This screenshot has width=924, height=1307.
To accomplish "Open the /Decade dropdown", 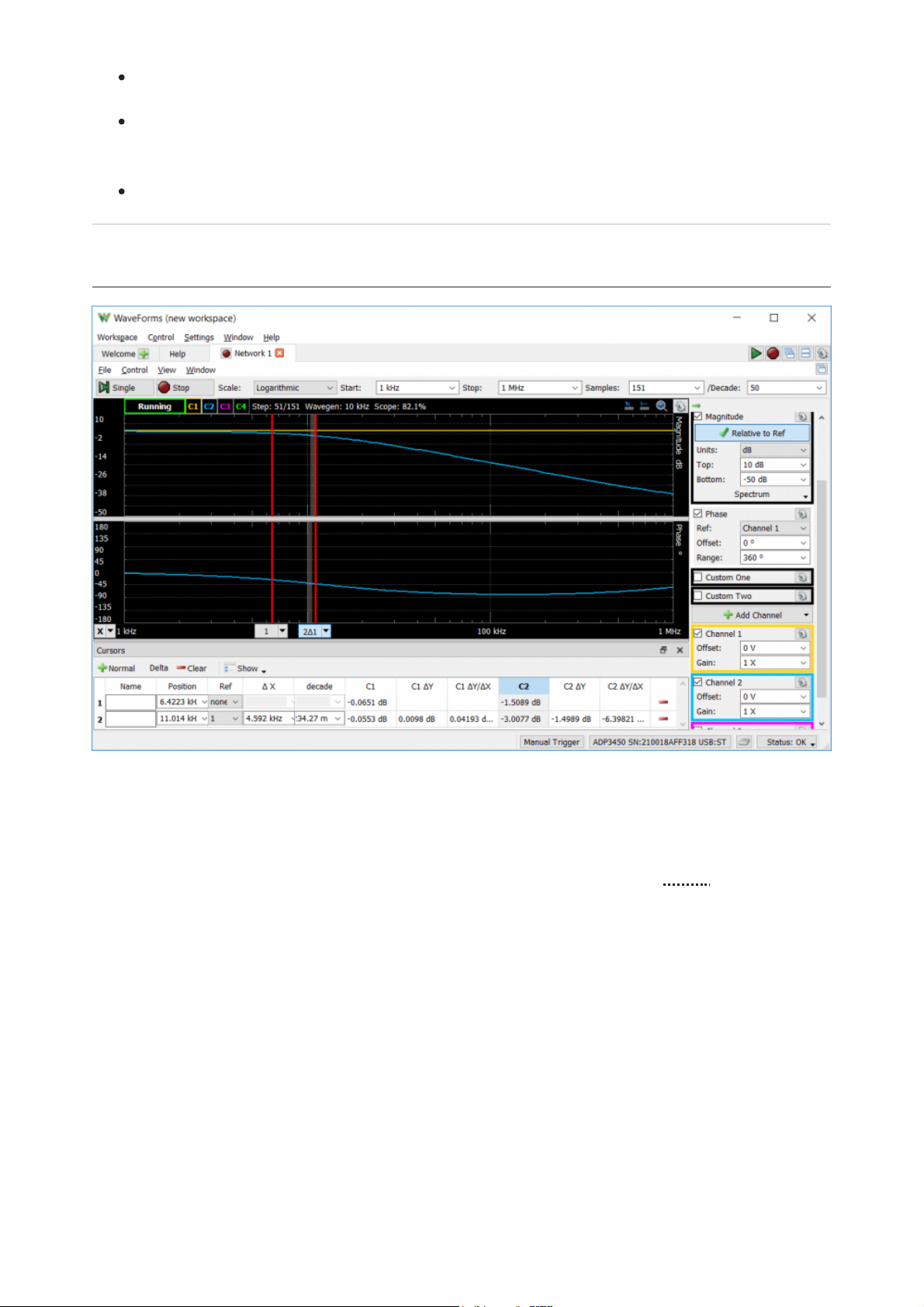I will pyautogui.click(x=787, y=388).
